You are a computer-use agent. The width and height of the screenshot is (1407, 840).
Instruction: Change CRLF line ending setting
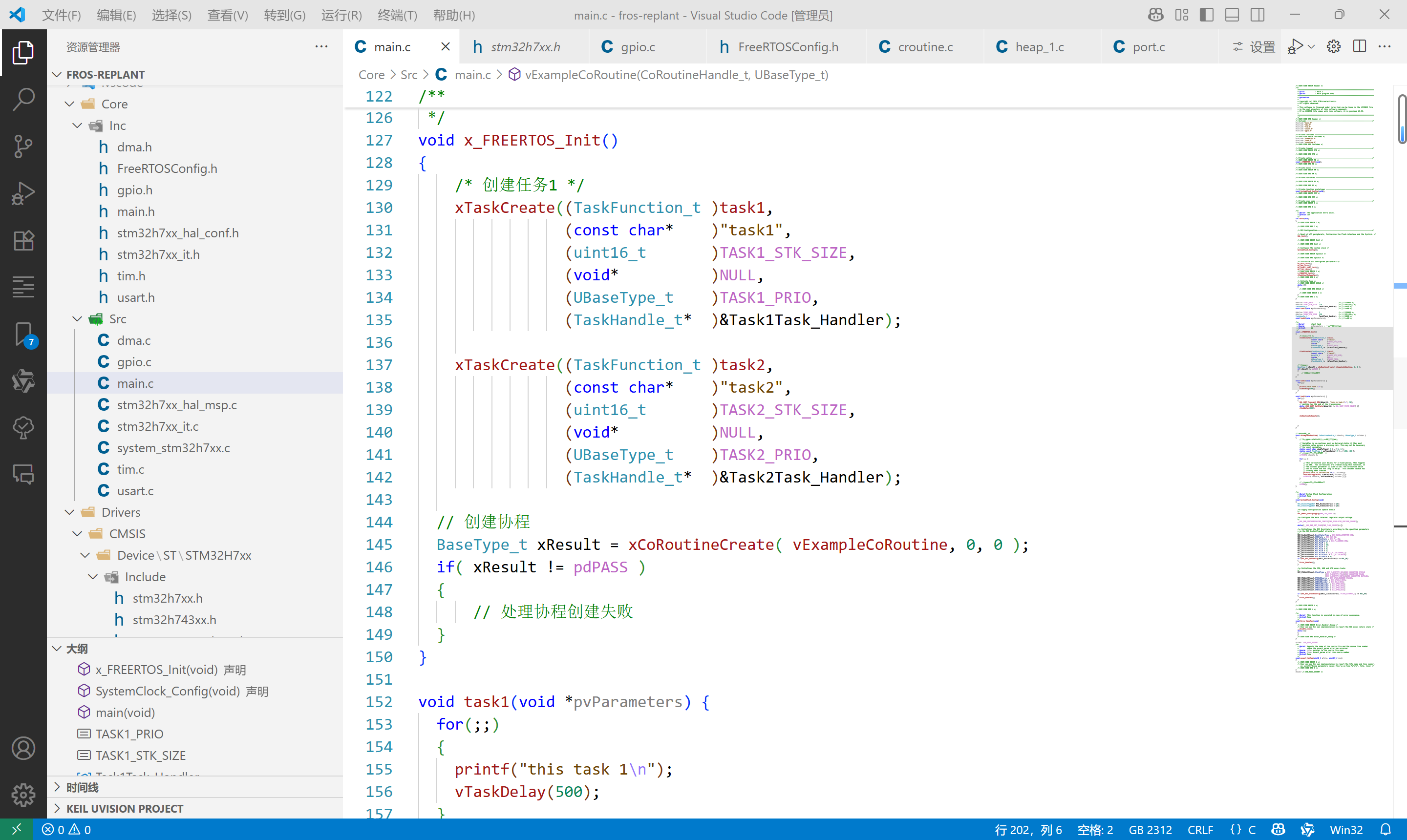point(1200,829)
